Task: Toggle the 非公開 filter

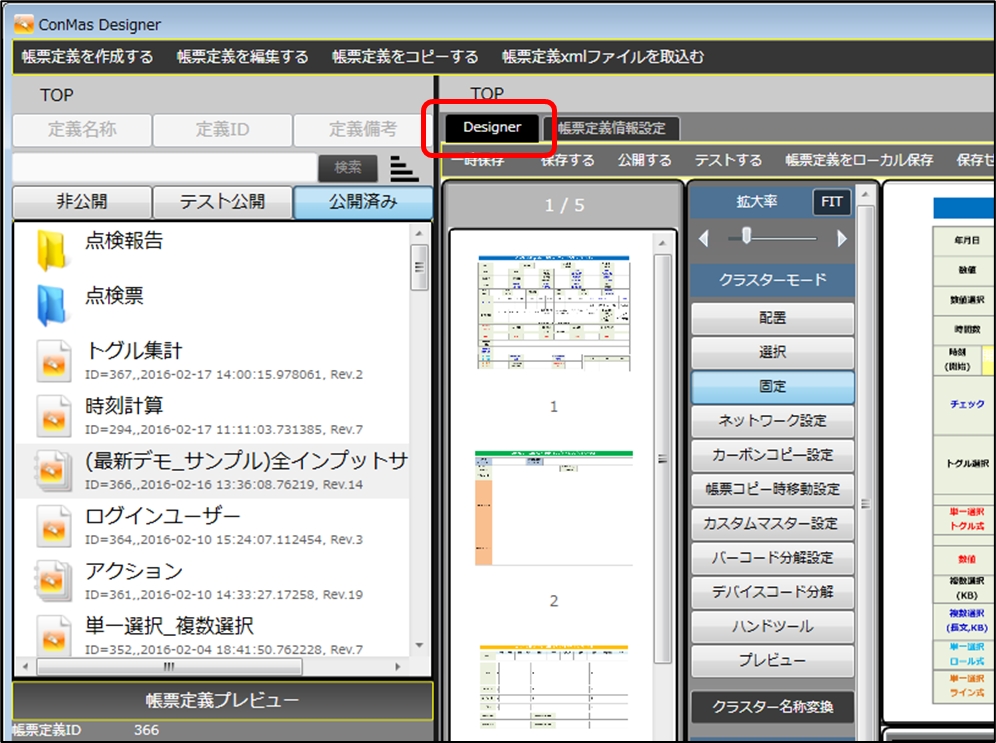Action: [82, 202]
